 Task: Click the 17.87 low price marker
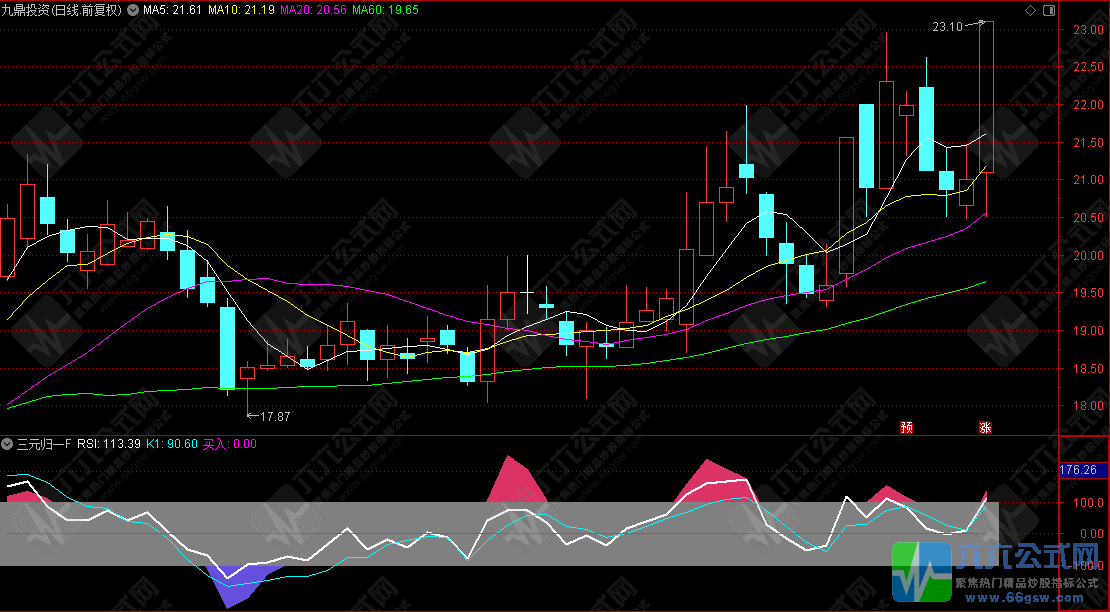pos(274,415)
